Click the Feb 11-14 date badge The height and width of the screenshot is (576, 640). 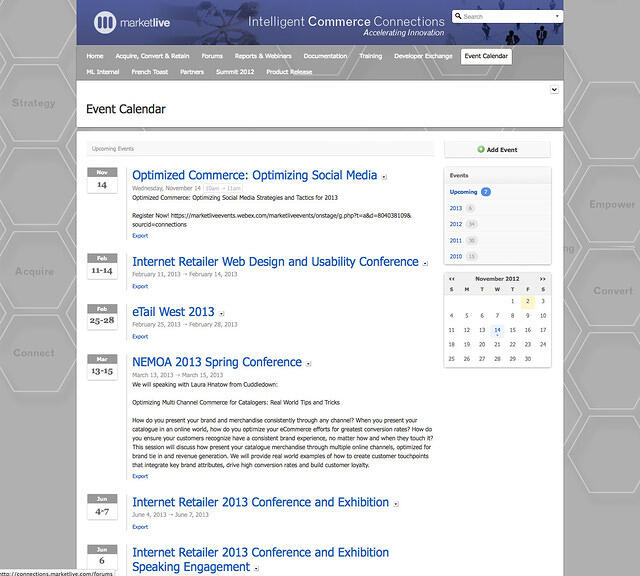(102, 266)
